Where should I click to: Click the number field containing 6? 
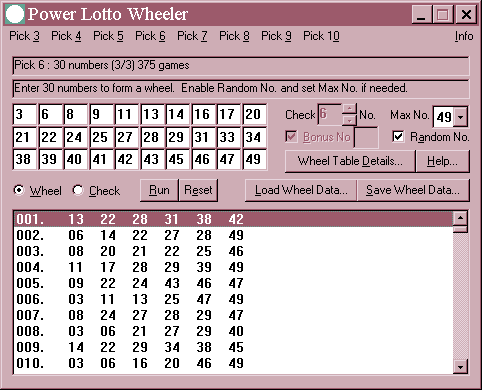[51, 114]
